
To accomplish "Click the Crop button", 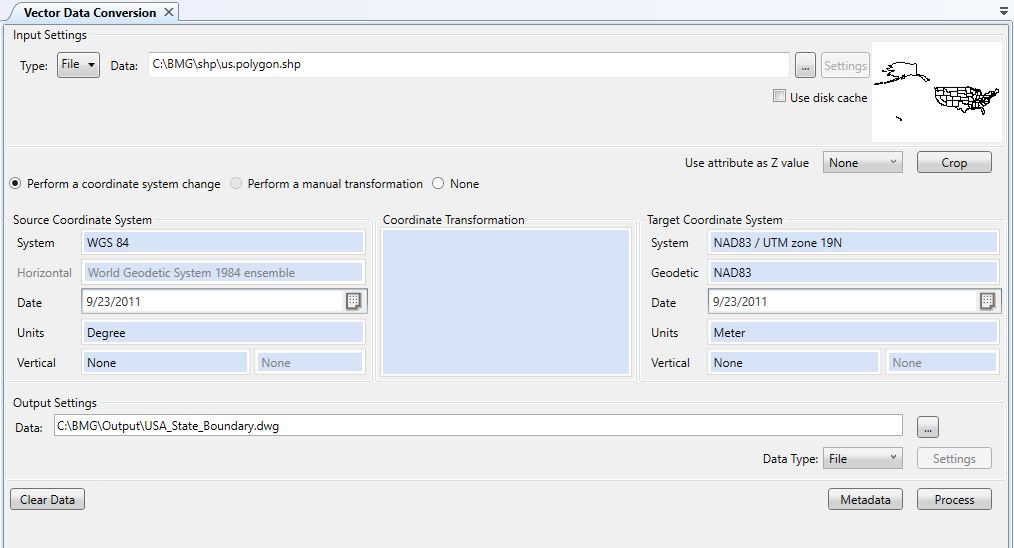I will tap(953, 163).
